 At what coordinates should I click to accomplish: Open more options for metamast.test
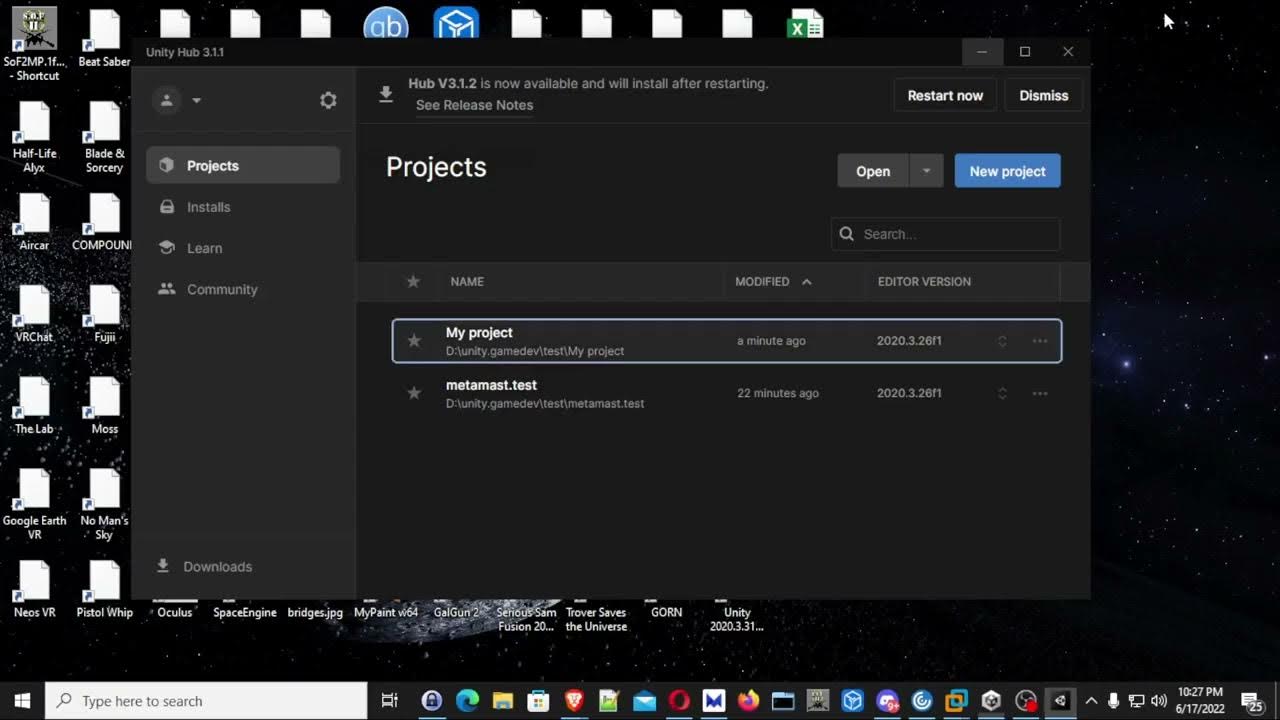(1040, 393)
